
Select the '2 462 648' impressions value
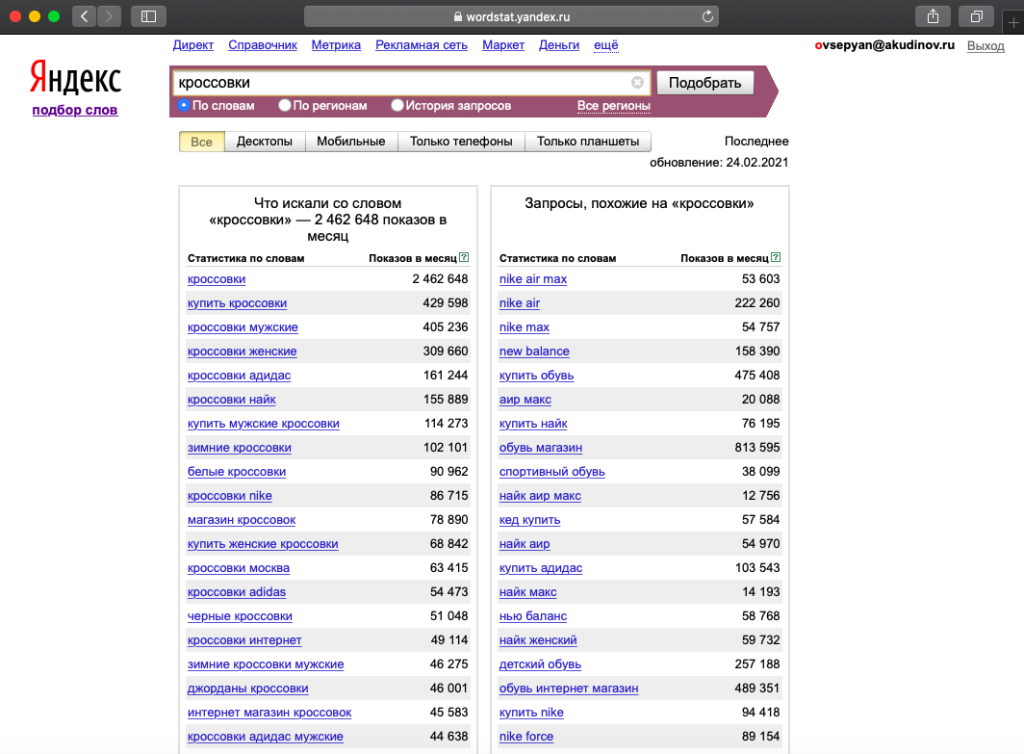pyautogui.click(x=440, y=279)
